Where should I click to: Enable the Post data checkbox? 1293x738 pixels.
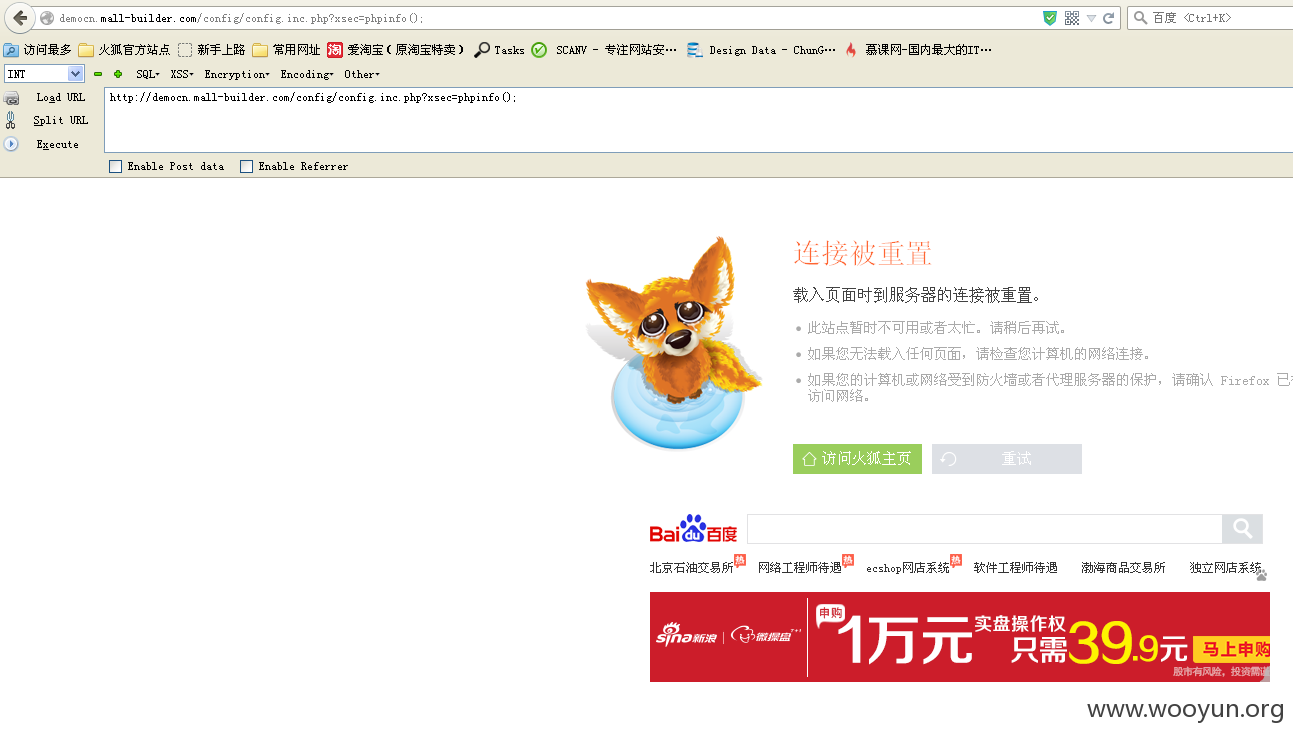[x=116, y=167]
